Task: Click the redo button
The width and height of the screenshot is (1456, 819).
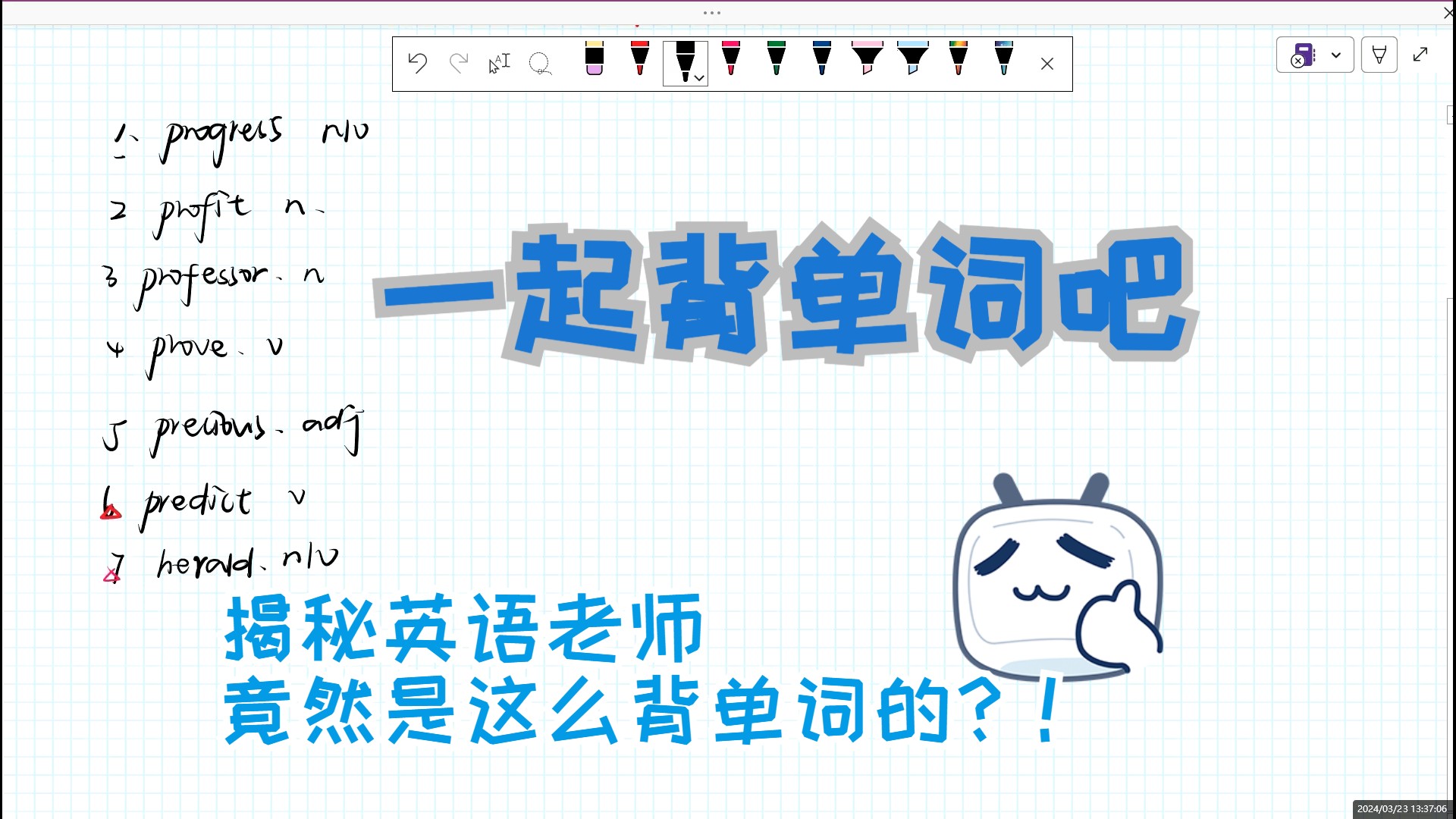Action: click(458, 63)
